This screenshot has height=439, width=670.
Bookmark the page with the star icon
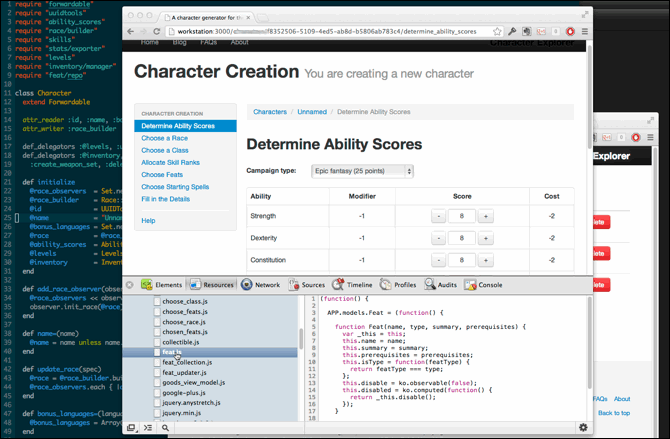pos(497,32)
